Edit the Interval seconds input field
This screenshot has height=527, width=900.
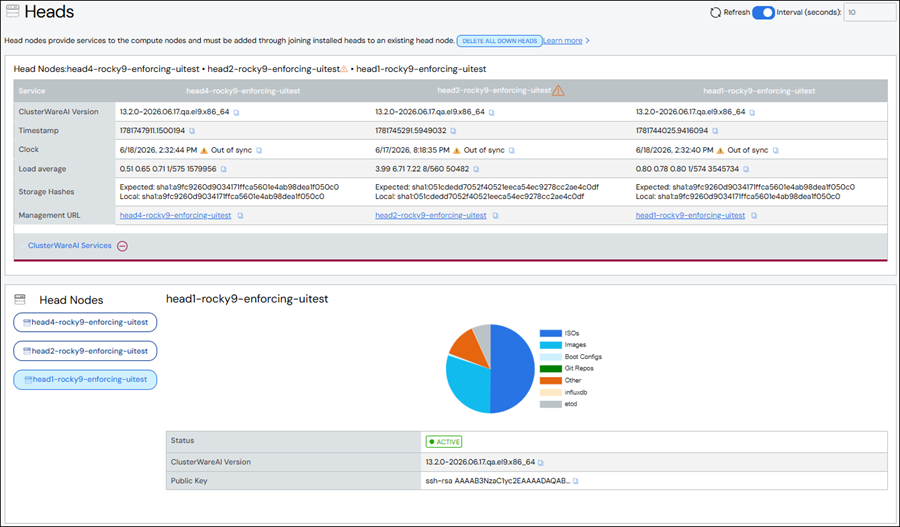(868, 13)
